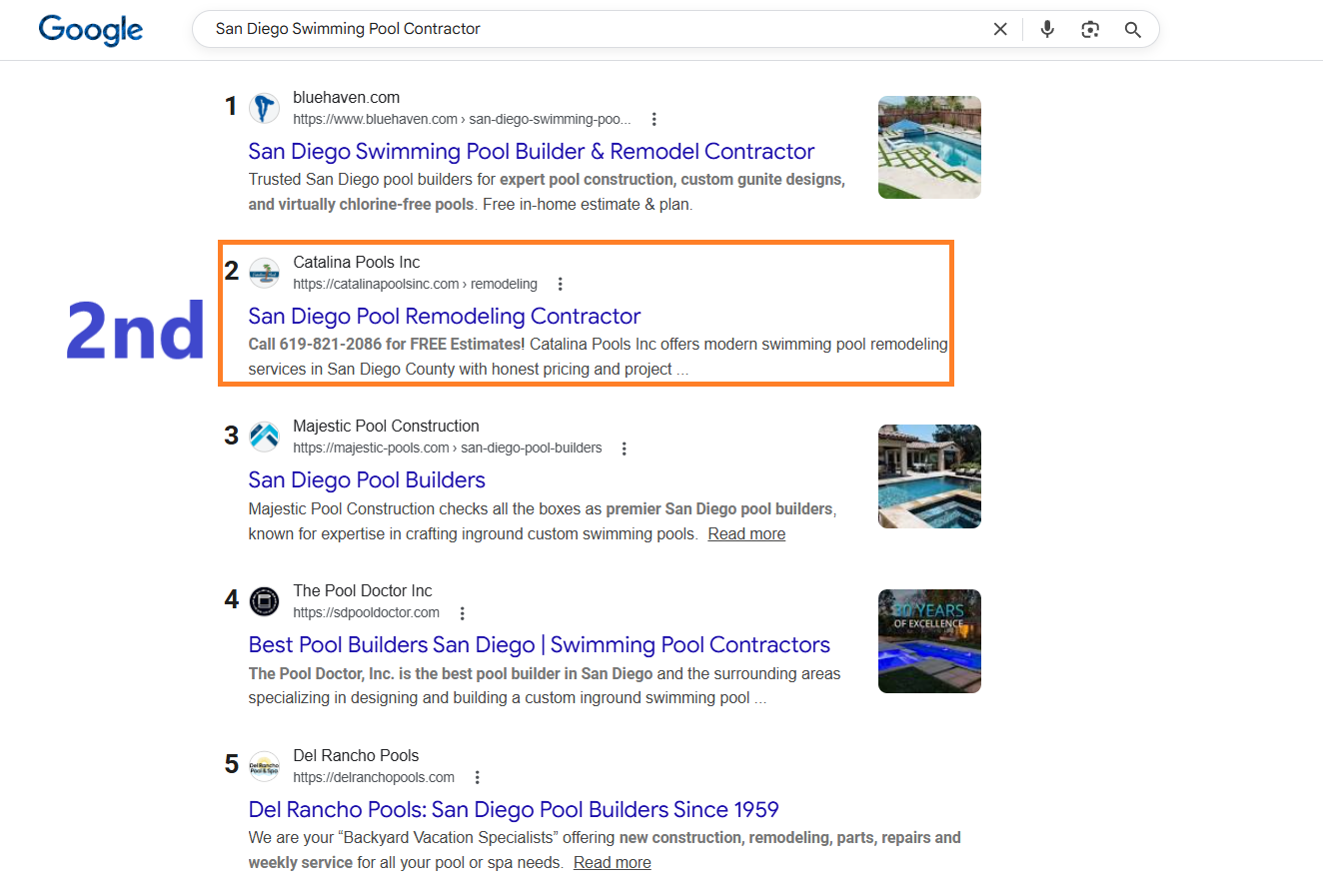Open Google Lens image search icon
This screenshot has height=896, width=1323.
(1090, 29)
